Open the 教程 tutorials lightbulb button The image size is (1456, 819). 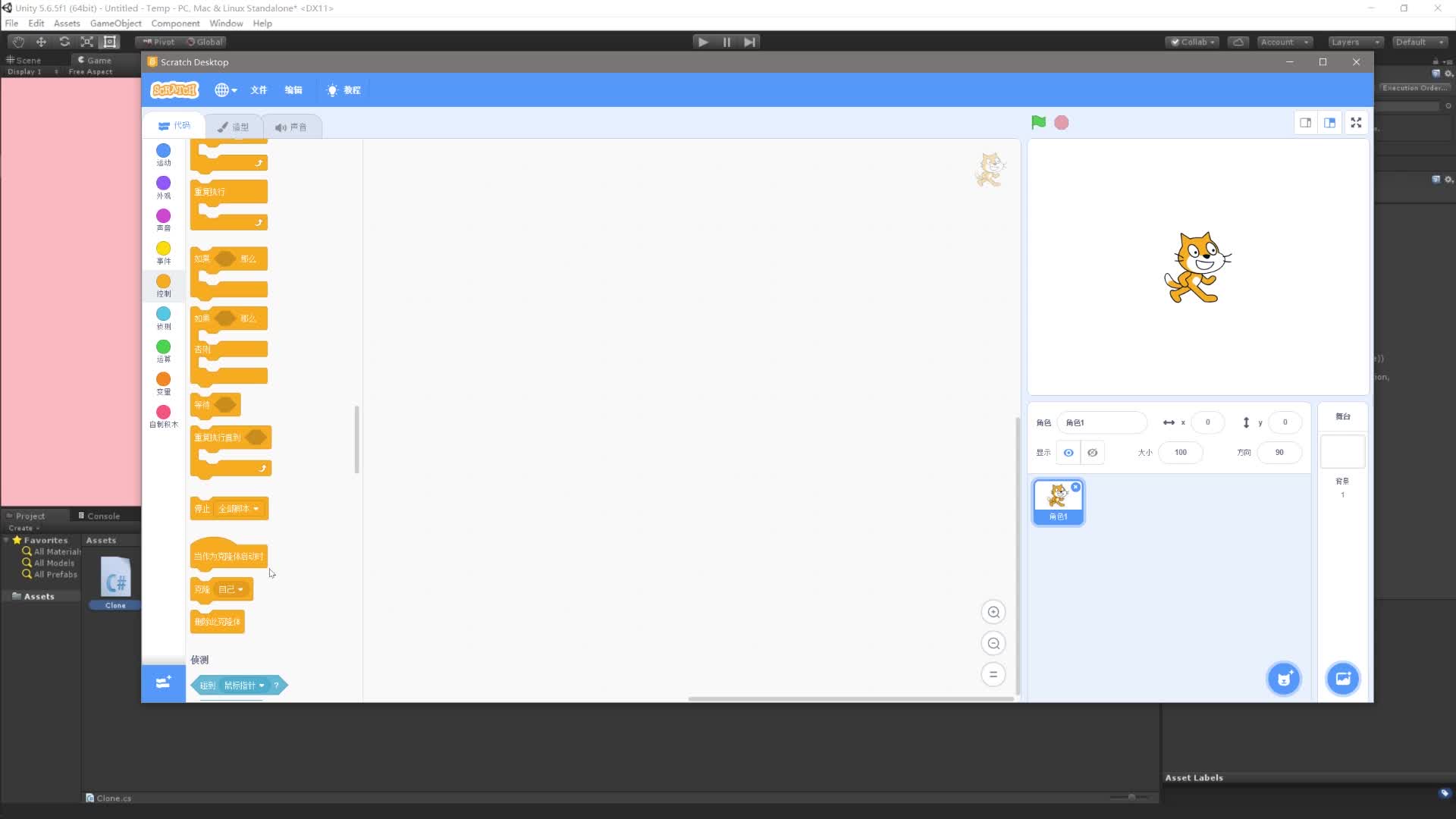[343, 89]
